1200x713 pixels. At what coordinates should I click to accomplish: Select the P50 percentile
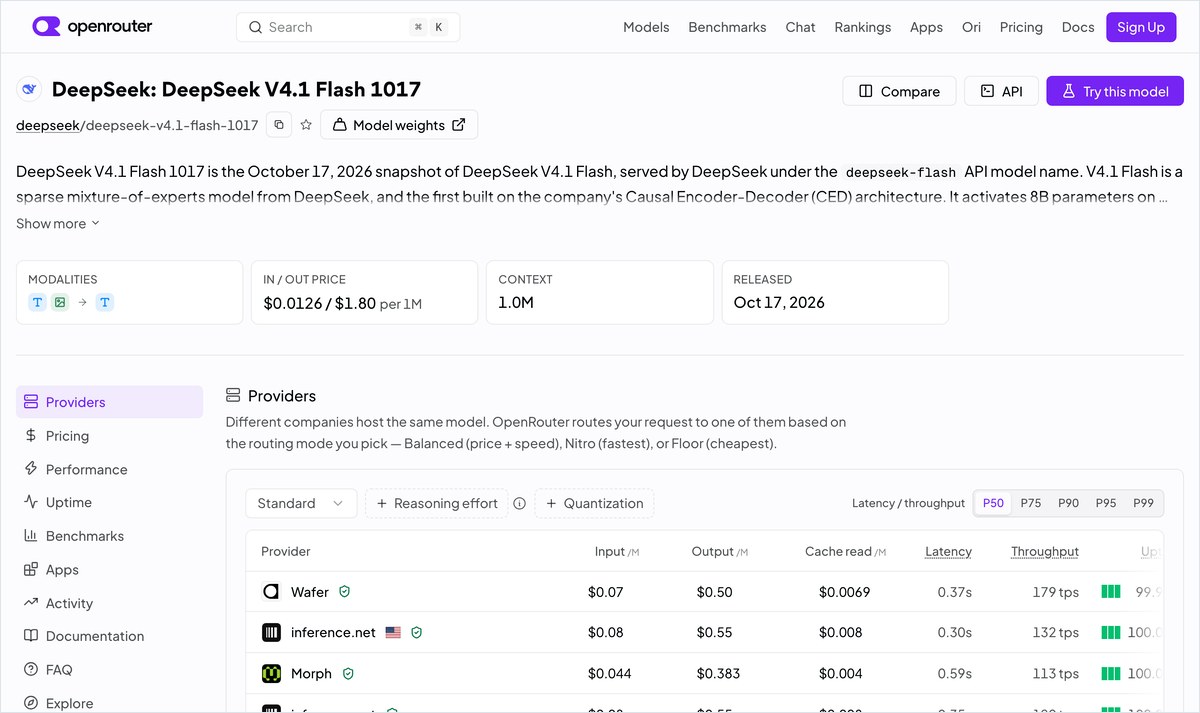tap(993, 503)
